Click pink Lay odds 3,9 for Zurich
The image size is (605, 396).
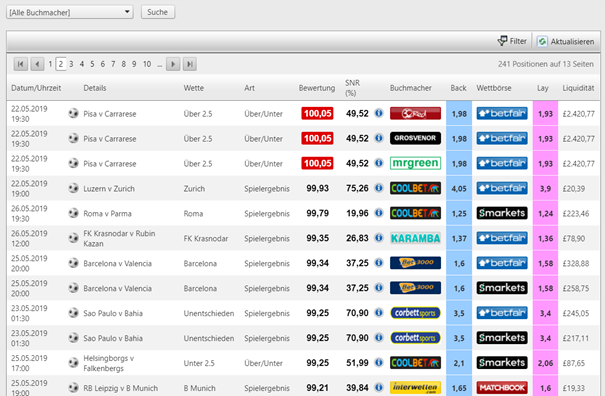pyautogui.click(x=545, y=188)
